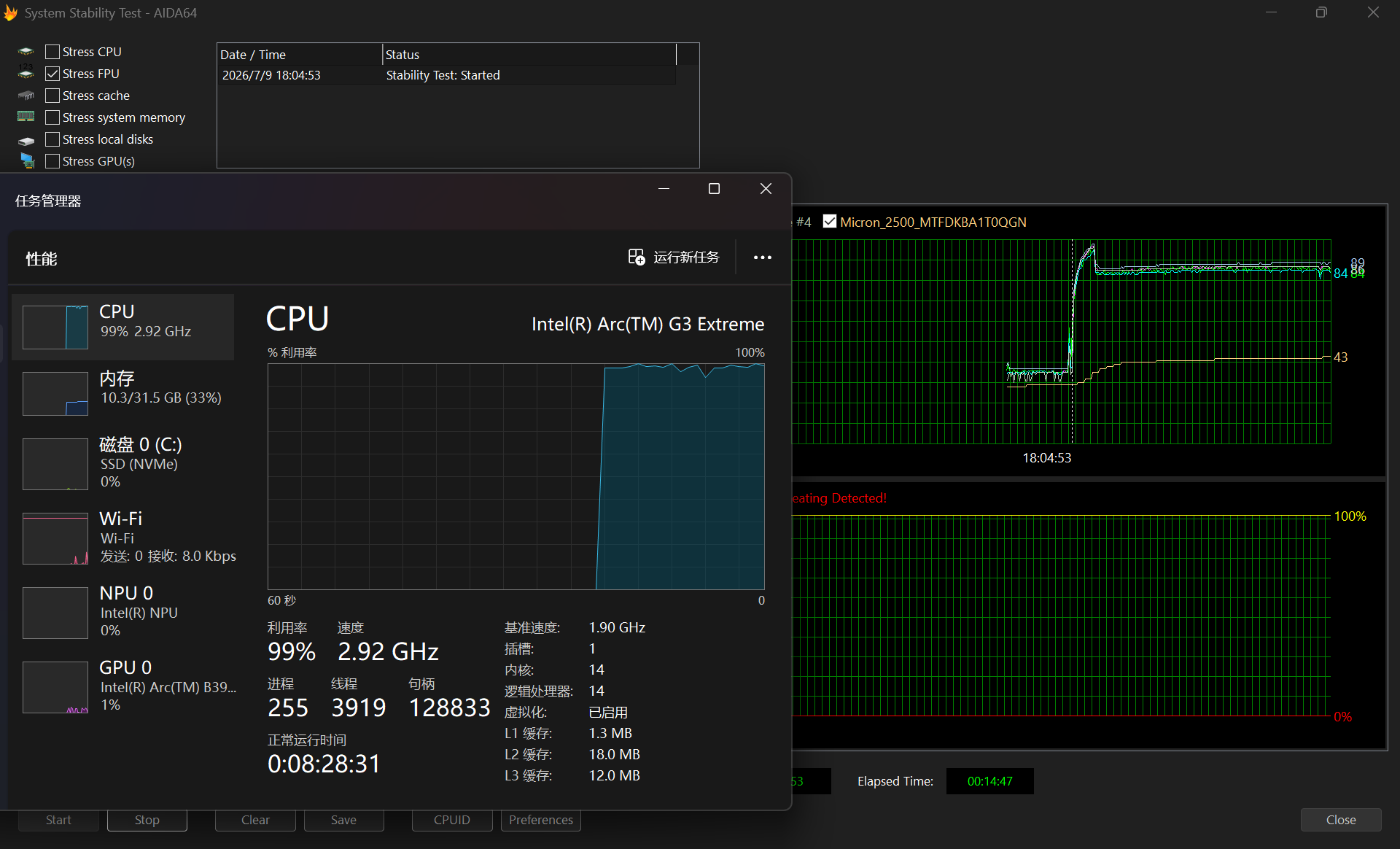Open the Preferences dialog
Viewport: 1400px width, 849px height.
[541, 820]
